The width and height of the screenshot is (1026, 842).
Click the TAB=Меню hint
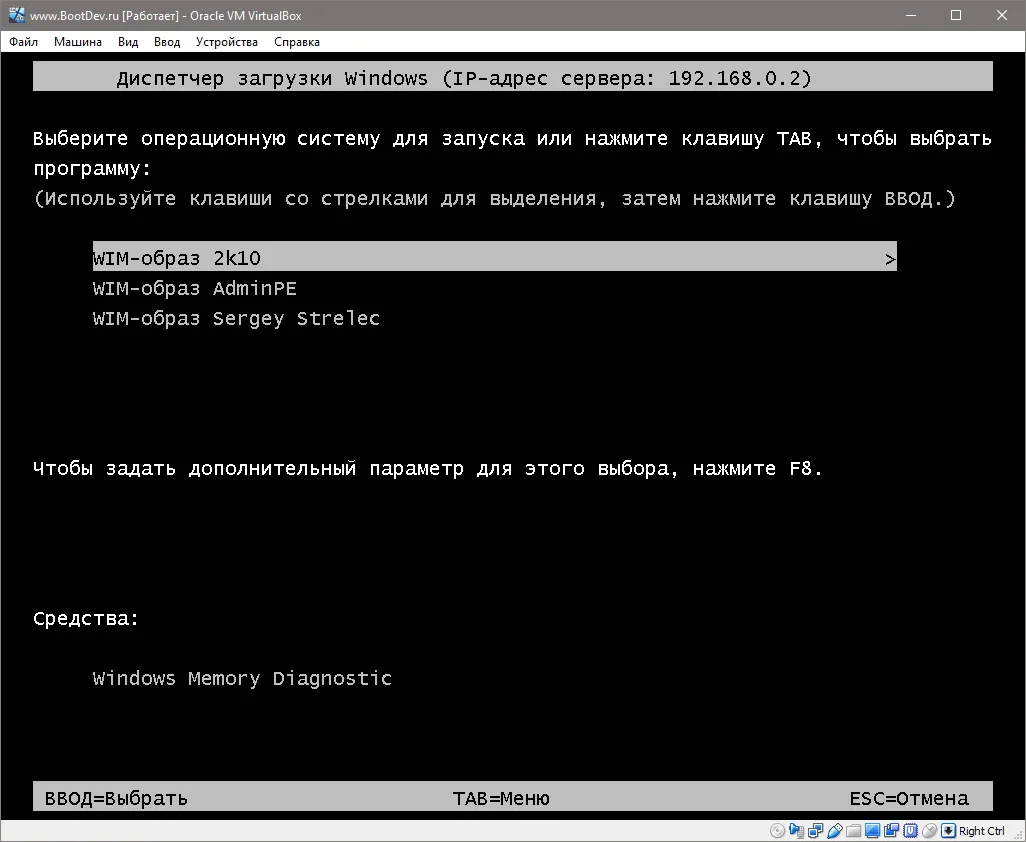click(501, 799)
